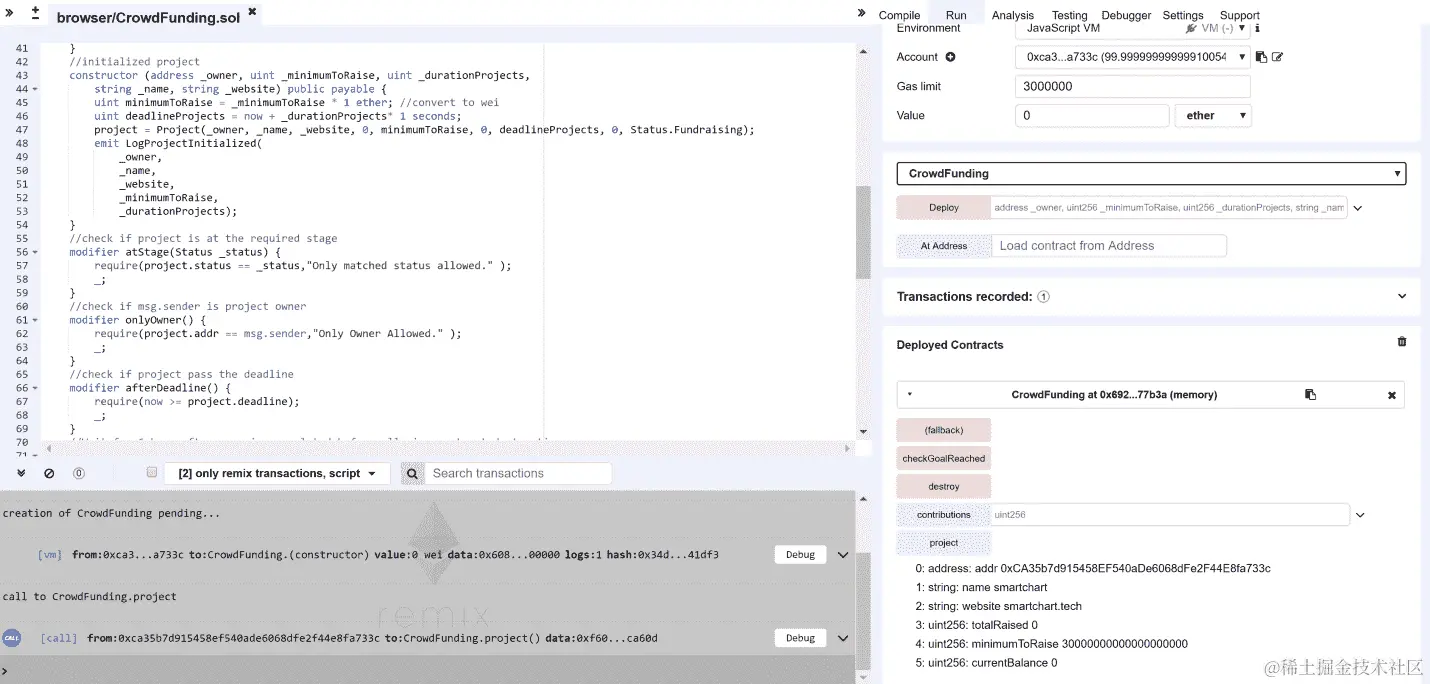Add a new account with plus icon

pyautogui.click(x=950, y=57)
